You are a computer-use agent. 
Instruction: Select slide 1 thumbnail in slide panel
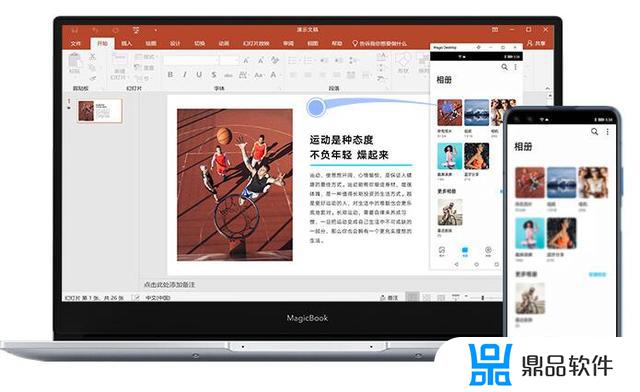click(x=99, y=111)
